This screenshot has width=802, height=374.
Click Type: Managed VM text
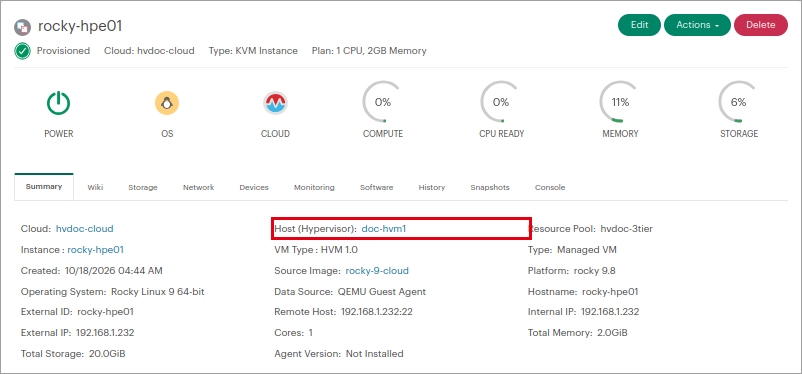(x=572, y=250)
